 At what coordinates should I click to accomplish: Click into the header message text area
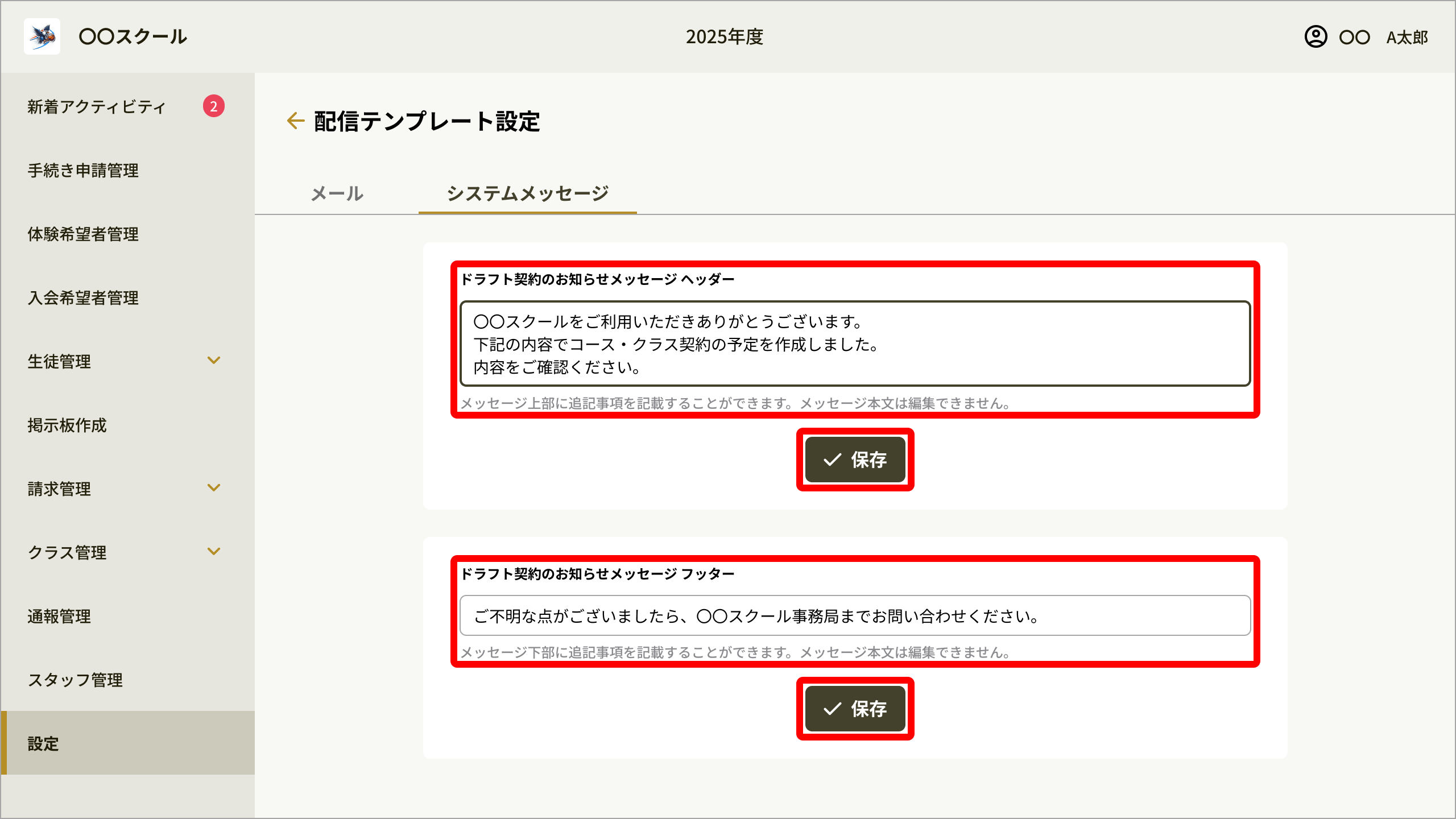point(855,344)
